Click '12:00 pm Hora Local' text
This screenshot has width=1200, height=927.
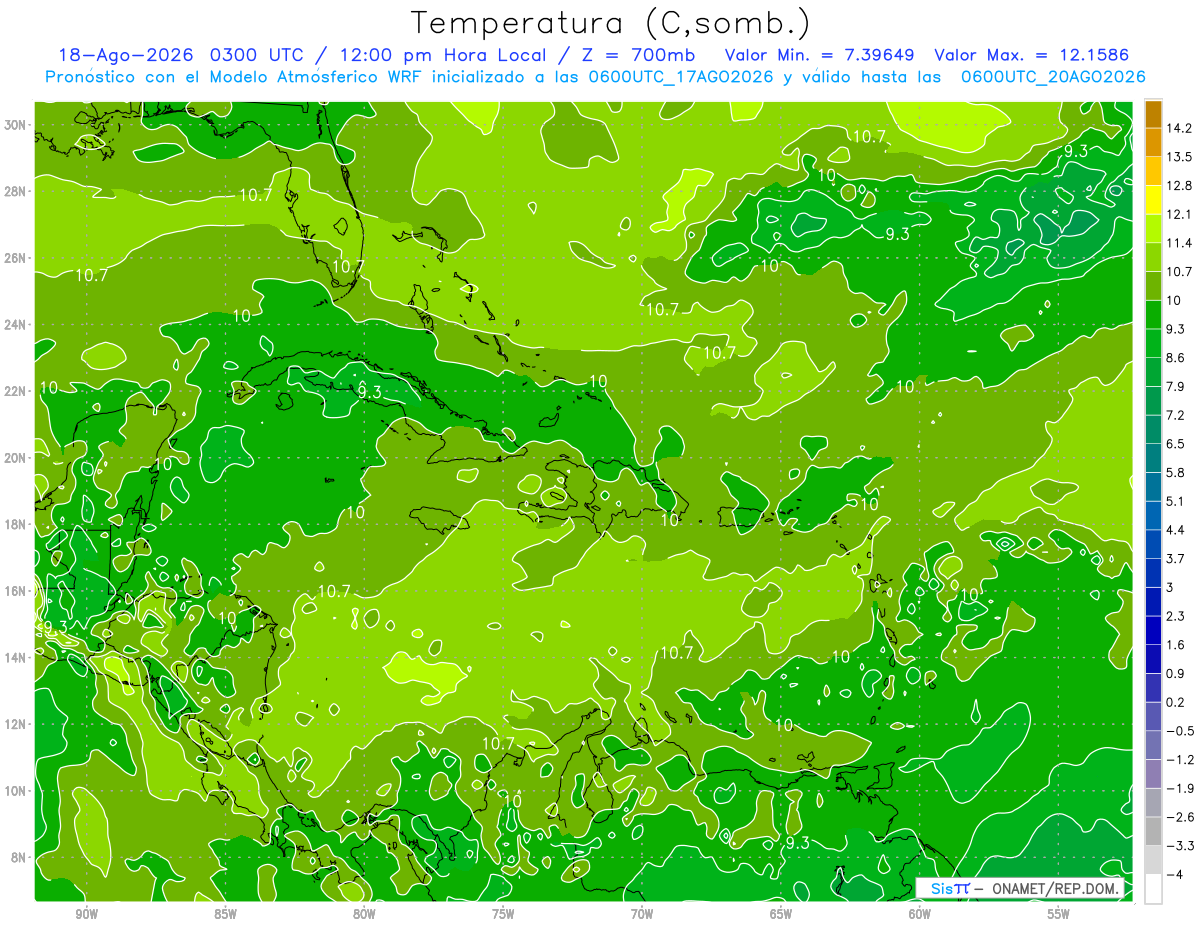click(x=442, y=55)
